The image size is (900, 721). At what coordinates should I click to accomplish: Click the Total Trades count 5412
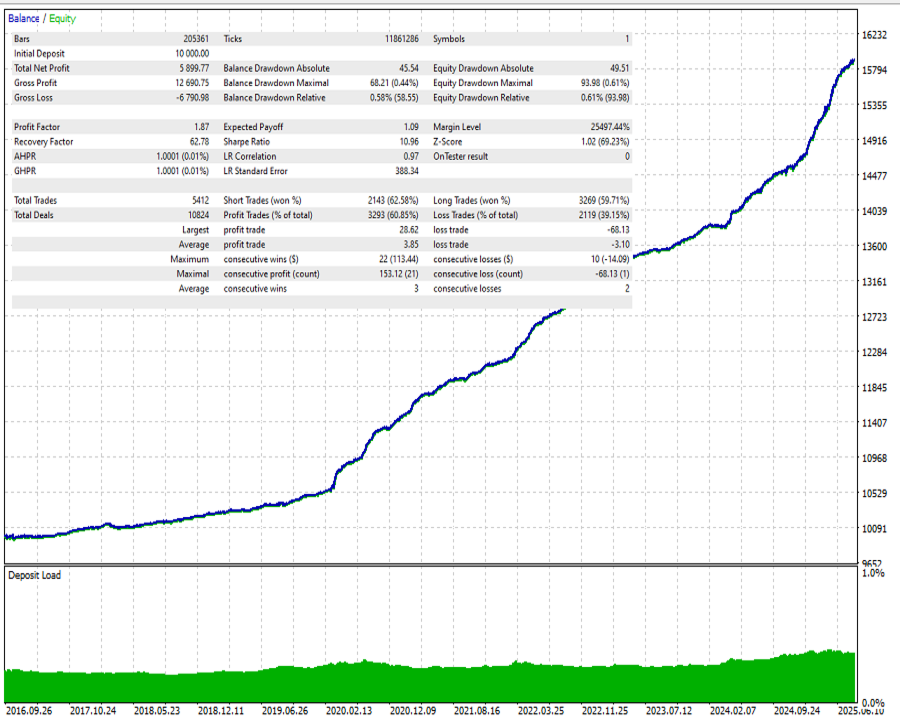(x=200, y=200)
